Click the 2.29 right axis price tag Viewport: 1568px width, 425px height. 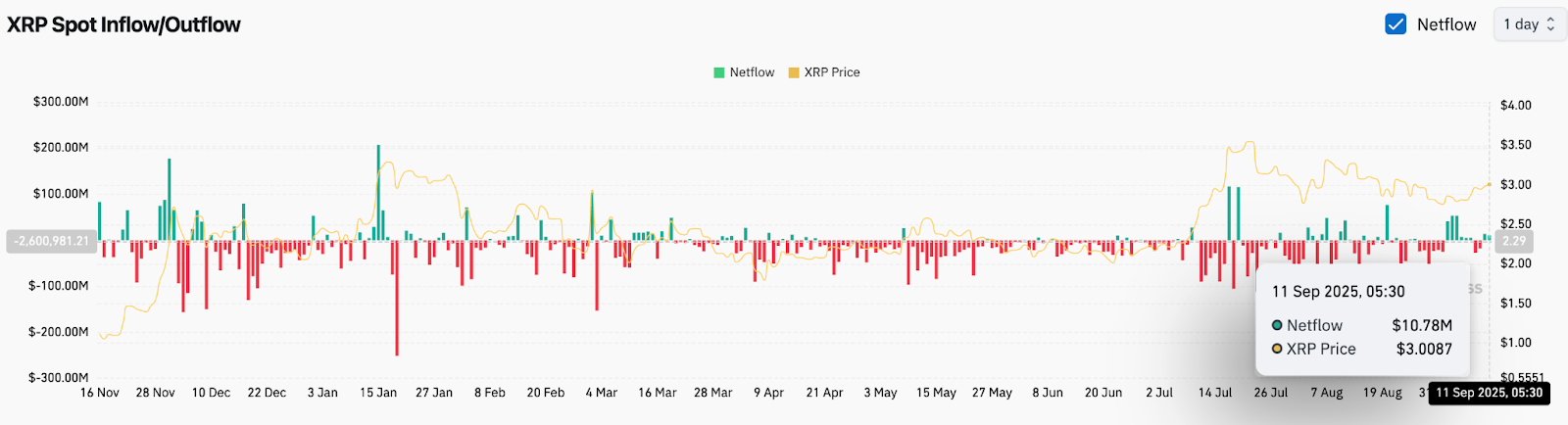tap(1514, 241)
